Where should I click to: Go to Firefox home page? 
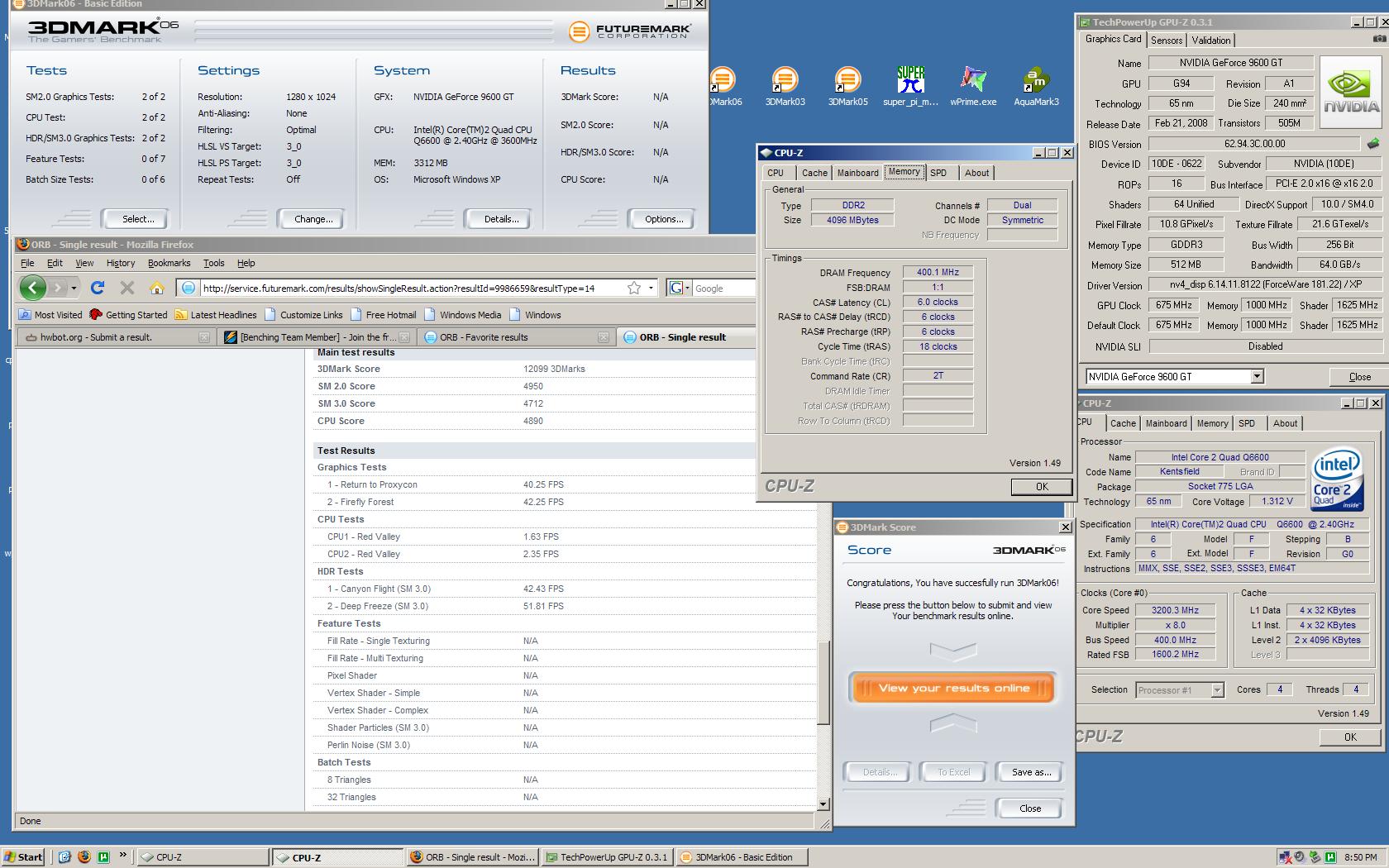[156, 288]
